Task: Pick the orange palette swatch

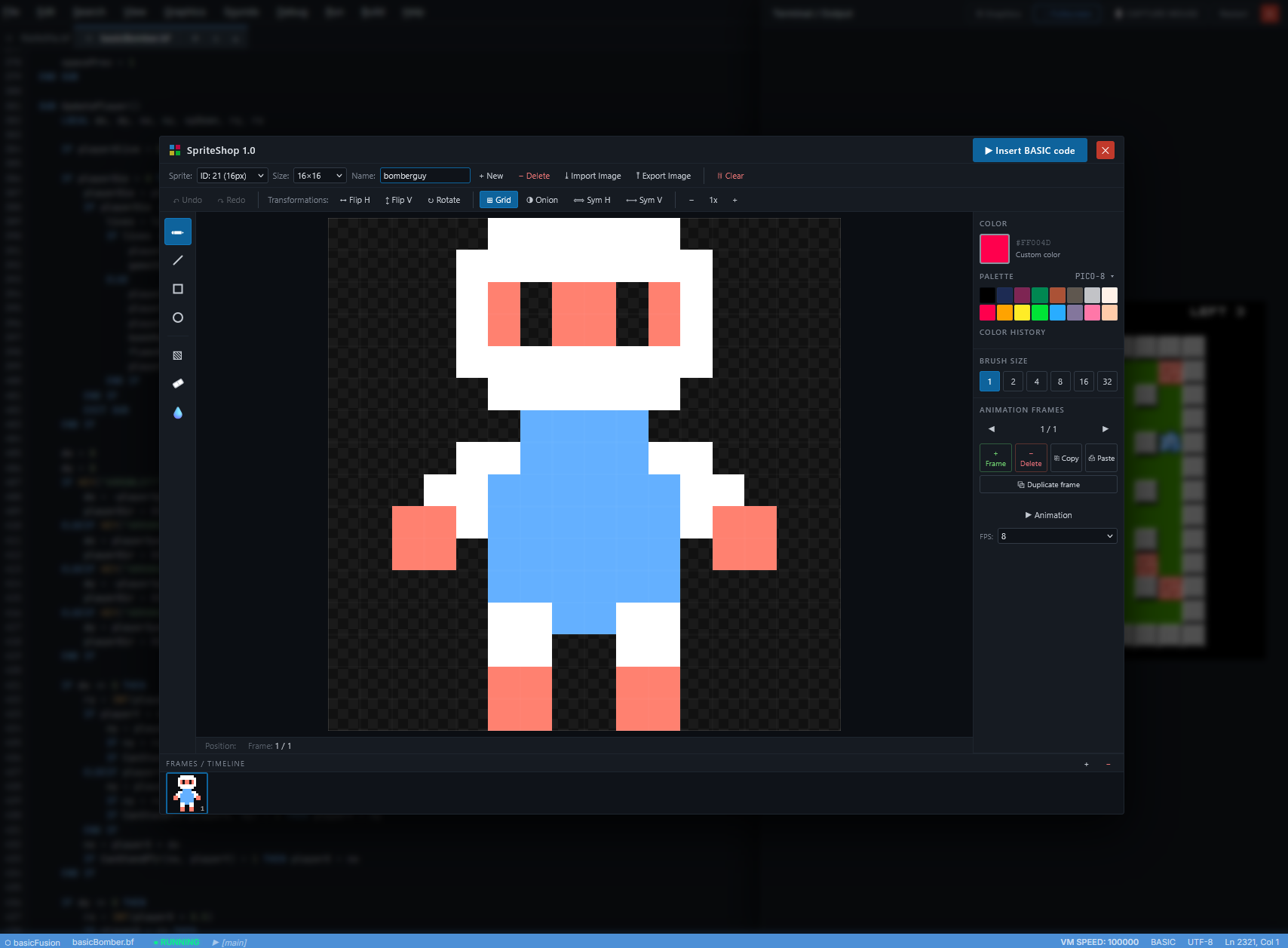Action: (x=1004, y=312)
